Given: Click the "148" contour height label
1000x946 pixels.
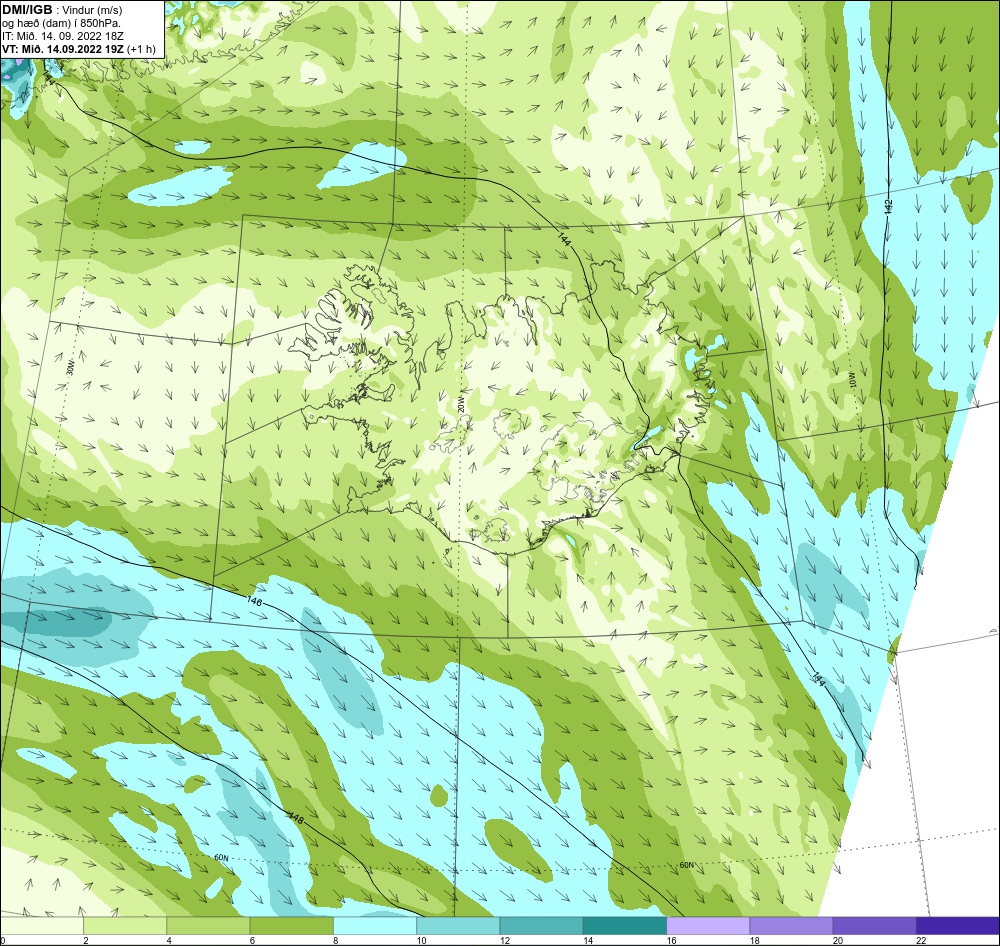Looking at the screenshot, I should pos(296,817).
